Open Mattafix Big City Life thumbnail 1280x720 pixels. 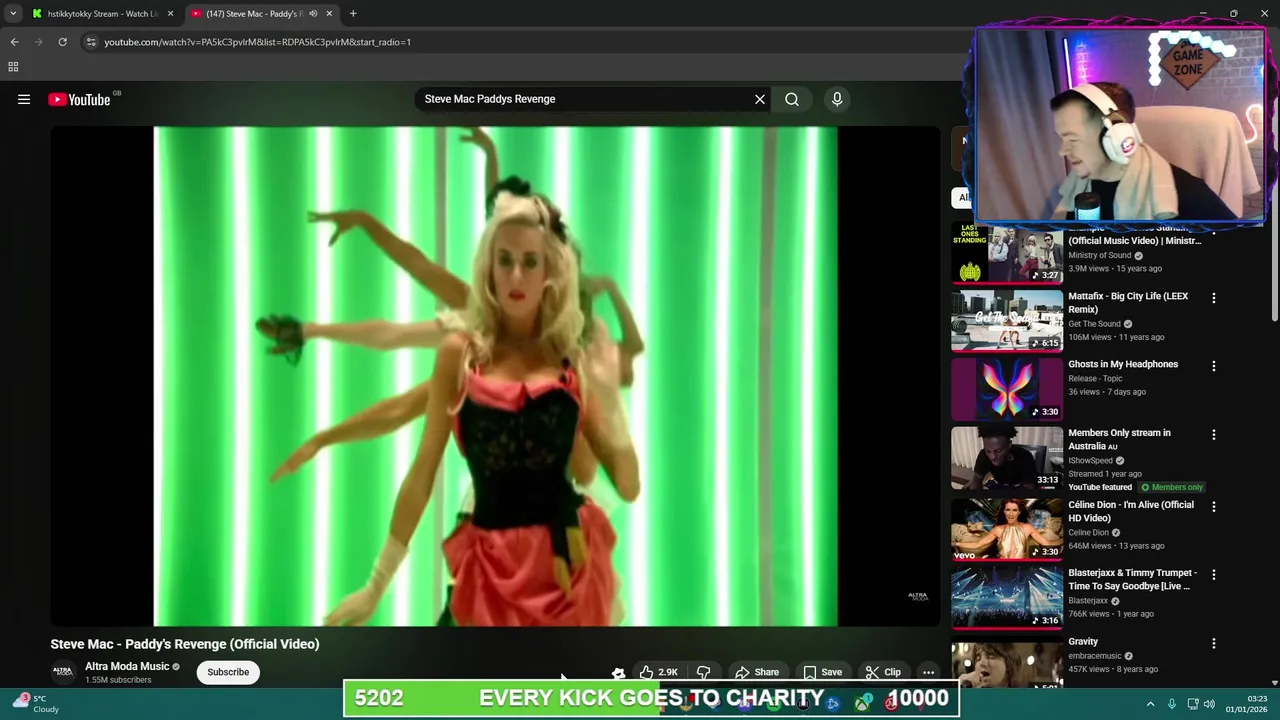click(1007, 321)
